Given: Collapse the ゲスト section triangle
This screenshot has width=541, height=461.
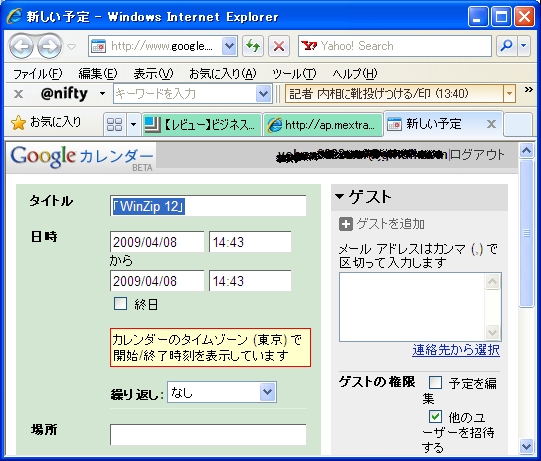Looking at the screenshot, I should pyautogui.click(x=340, y=197).
